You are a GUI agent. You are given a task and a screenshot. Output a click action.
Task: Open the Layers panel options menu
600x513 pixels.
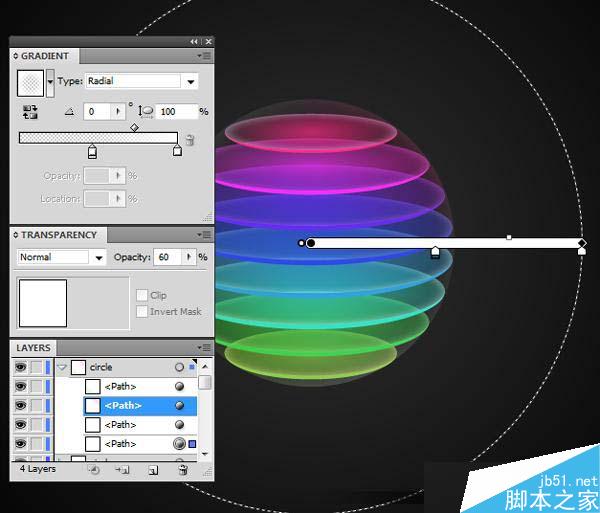point(204,347)
